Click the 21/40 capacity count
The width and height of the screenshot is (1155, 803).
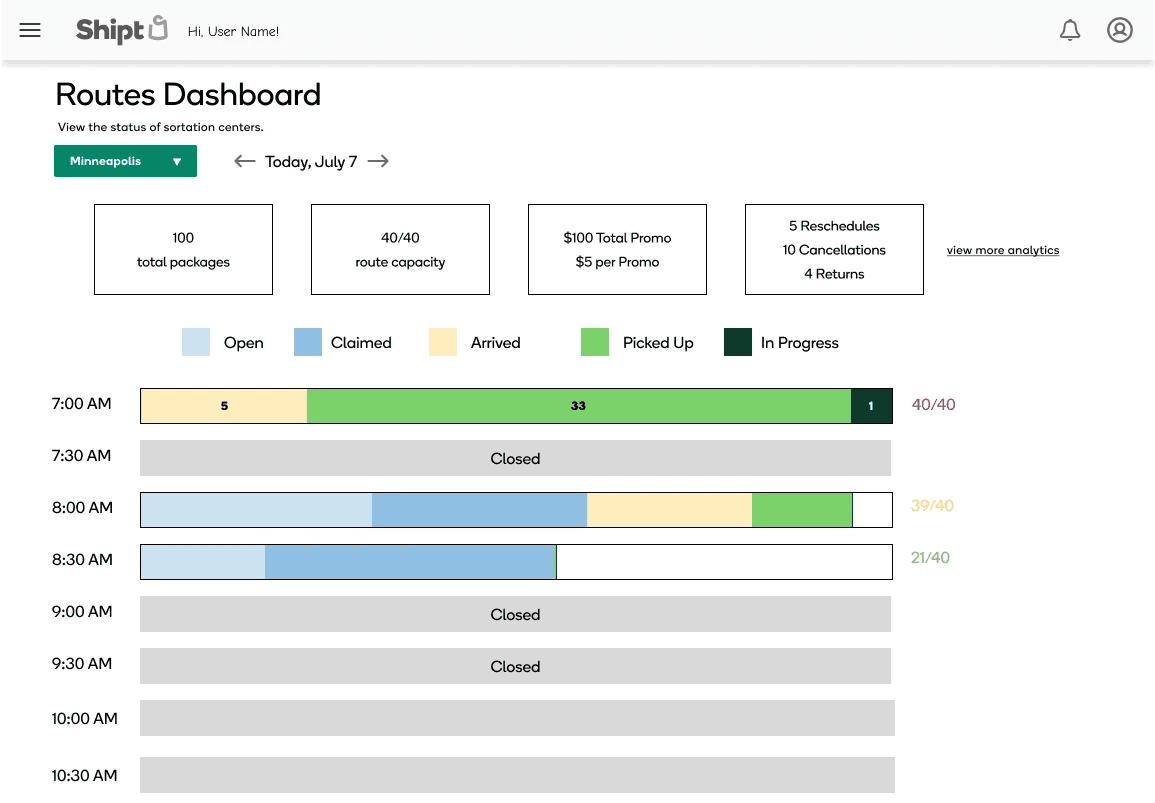pos(930,558)
